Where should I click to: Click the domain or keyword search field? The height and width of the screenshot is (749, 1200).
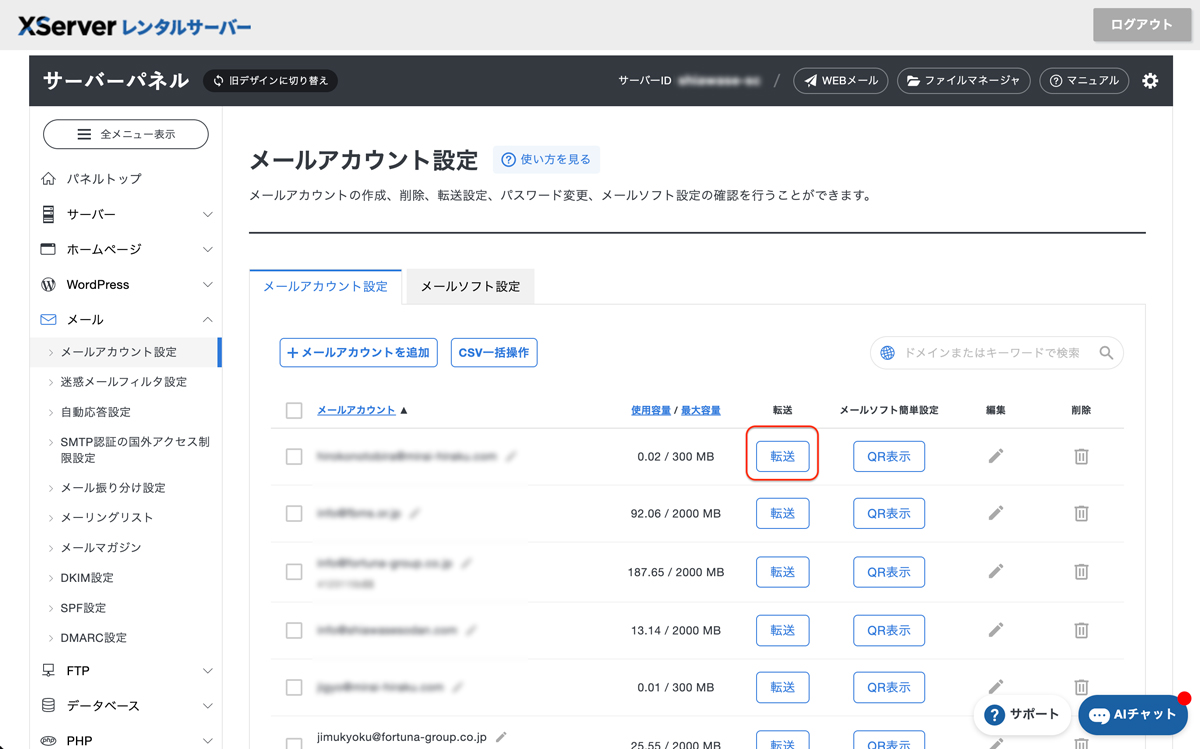coord(990,353)
